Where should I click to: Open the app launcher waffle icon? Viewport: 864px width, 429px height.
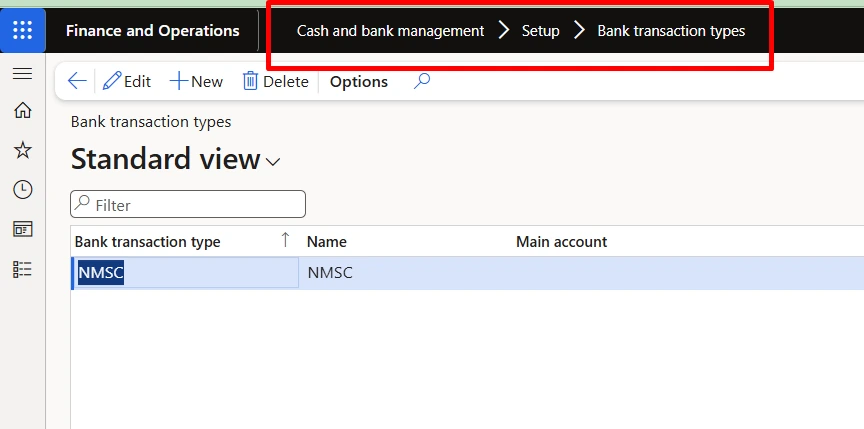pyautogui.click(x=22, y=30)
